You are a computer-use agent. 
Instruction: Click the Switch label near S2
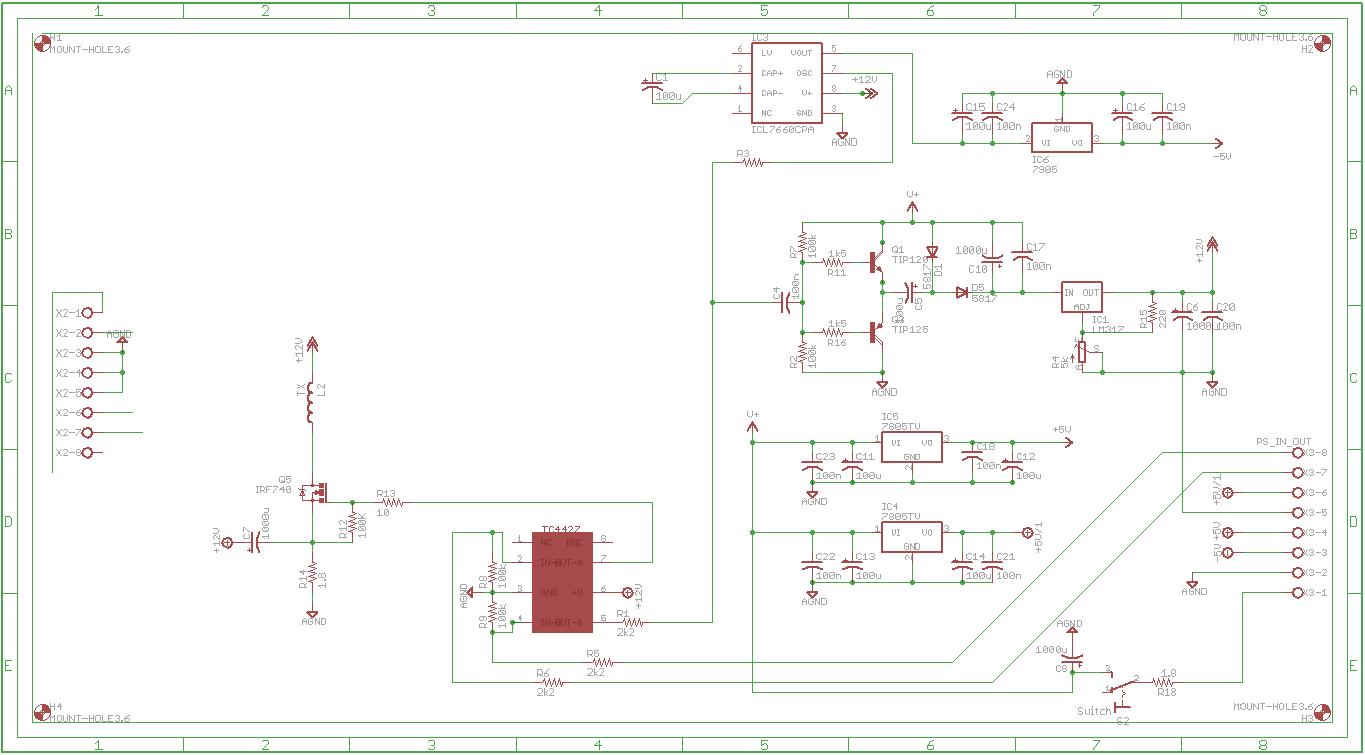point(1094,711)
